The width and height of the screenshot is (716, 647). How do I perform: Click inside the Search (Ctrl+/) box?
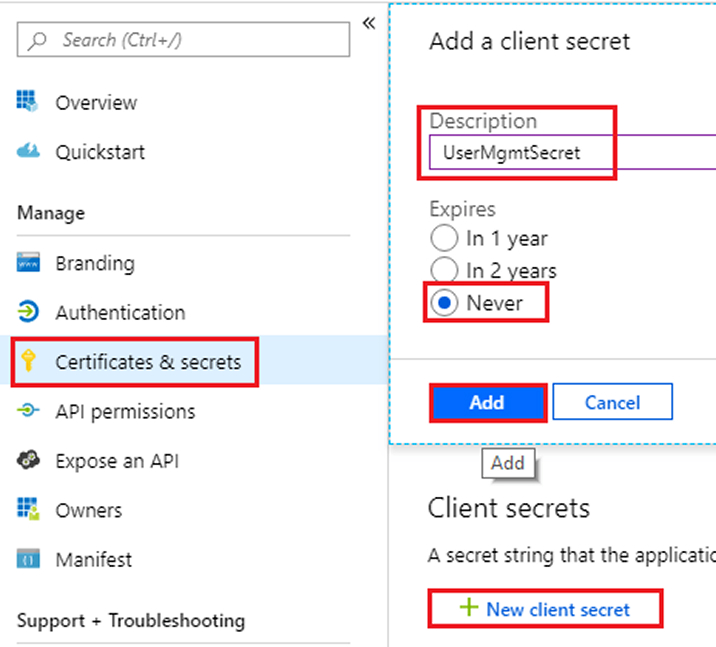tap(184, 40)
